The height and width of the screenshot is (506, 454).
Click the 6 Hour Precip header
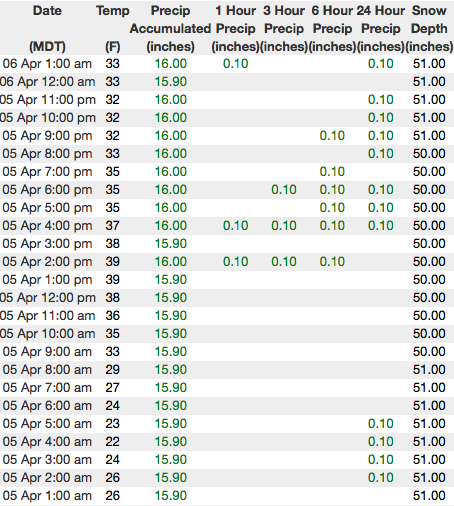click(332, 28)
